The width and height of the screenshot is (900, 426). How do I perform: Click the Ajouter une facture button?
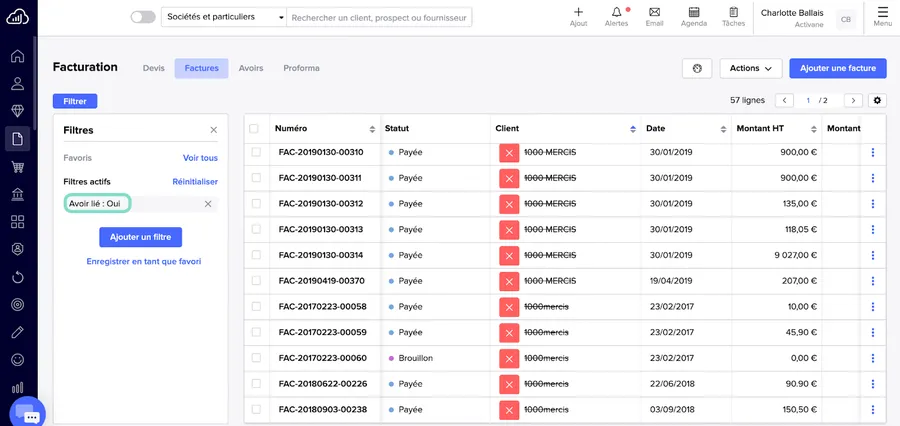[837, 68]
